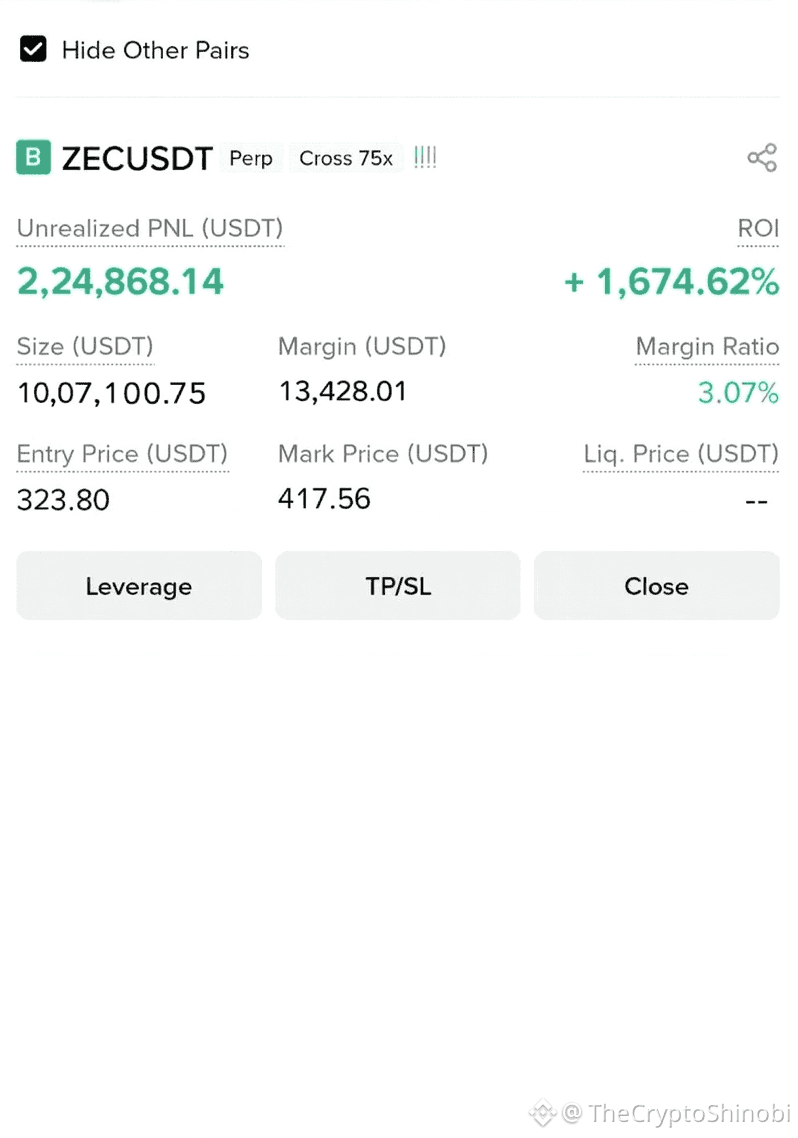Screen dimensions: 798x1138
Task: Open the Leverage adjustment button
Action: tap(139, 586)
